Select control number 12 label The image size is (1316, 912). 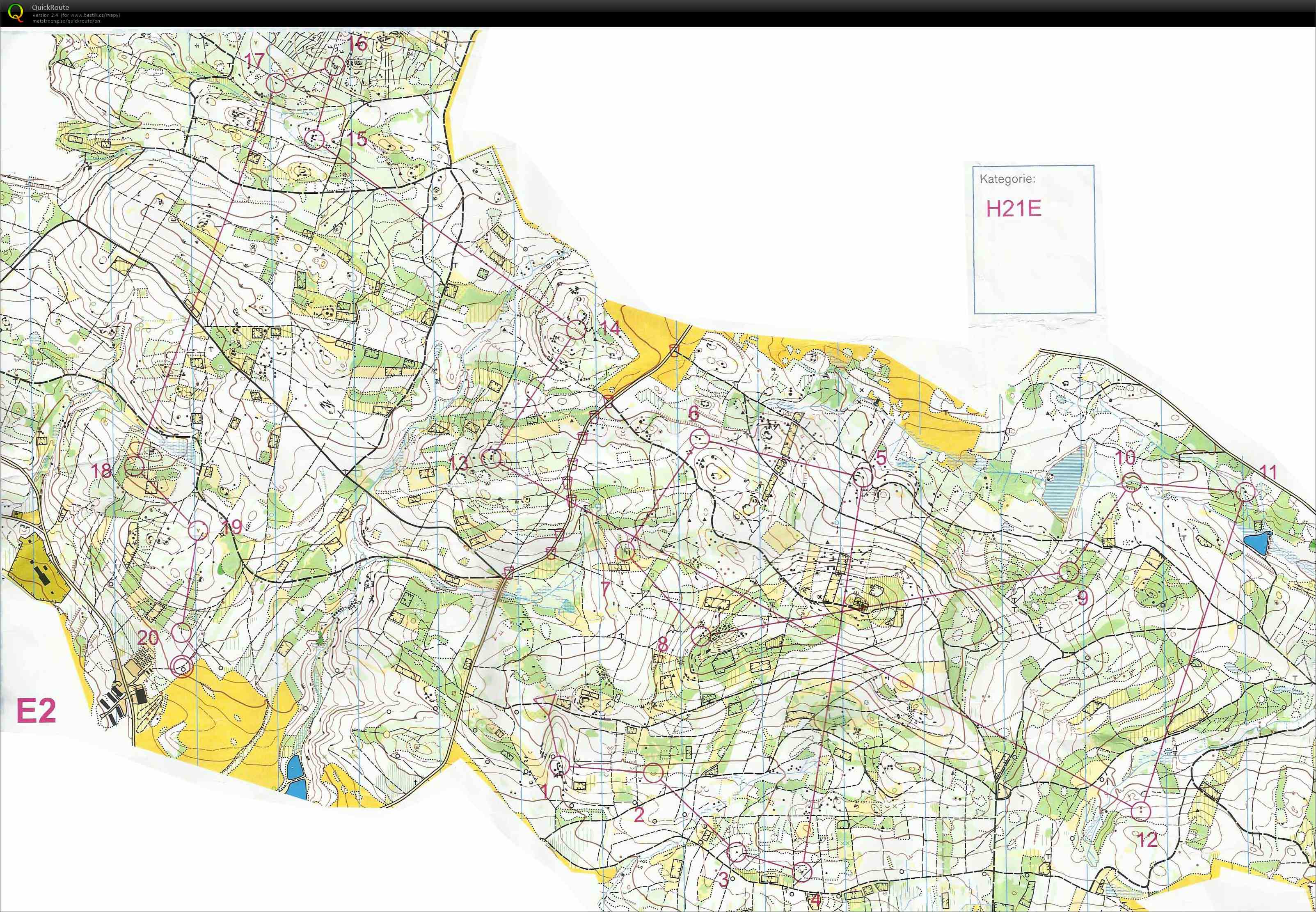click(x=1147, y=839)
